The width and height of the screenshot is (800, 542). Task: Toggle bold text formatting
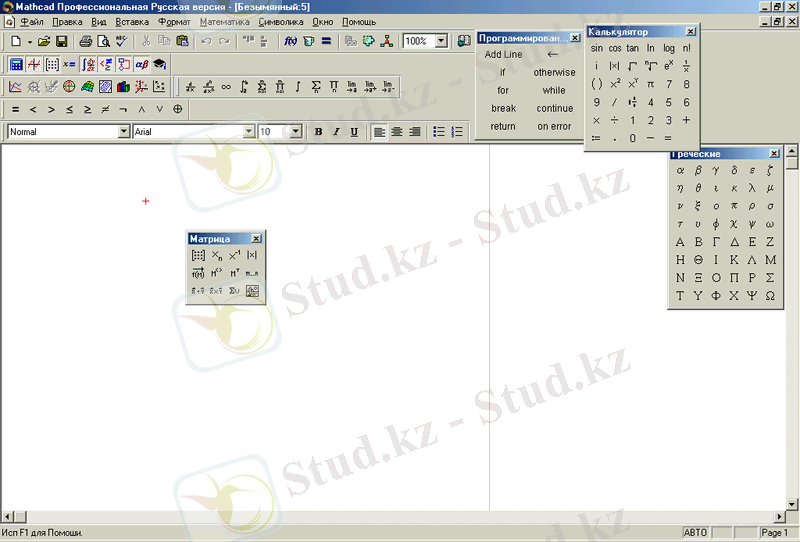click(x=318, y=132)
